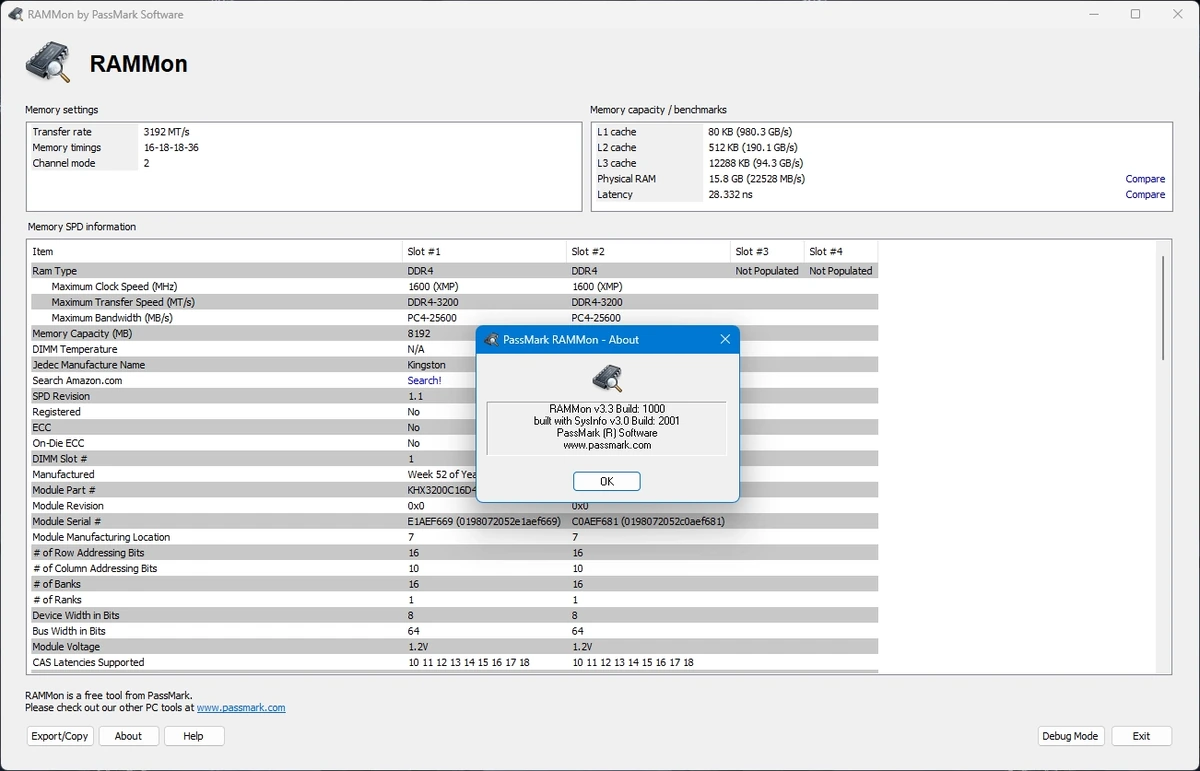The height and width of the screenshot is (771, 1200).
Task: Select the Module Voltage row label
Action: 66,647
